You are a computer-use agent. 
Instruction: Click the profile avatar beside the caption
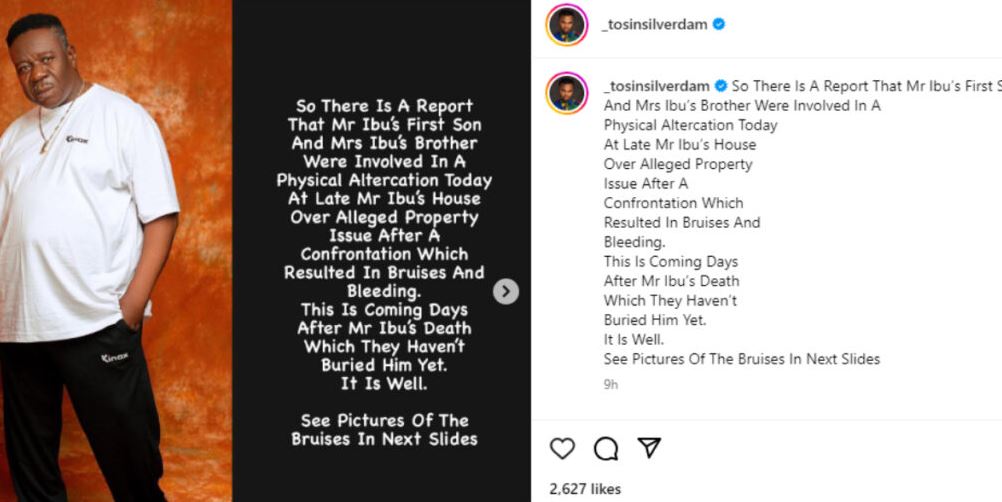(566, 93)
